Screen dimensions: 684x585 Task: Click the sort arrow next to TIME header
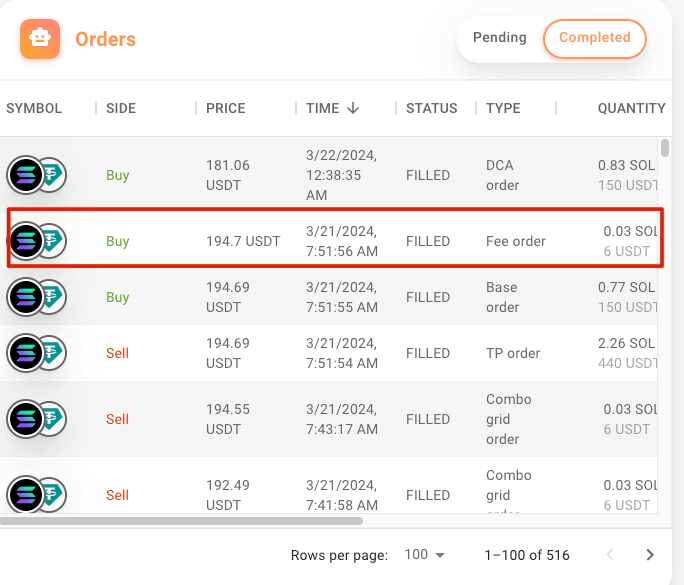(x=353, y=108)
